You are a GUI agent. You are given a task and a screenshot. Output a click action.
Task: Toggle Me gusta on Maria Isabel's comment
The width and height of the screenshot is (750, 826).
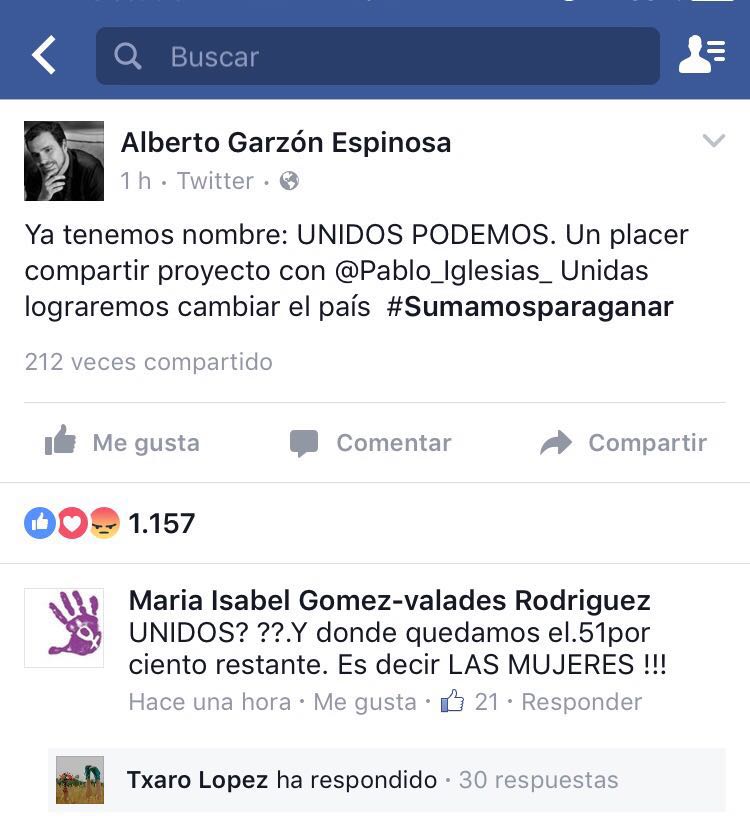click(364, 702)
